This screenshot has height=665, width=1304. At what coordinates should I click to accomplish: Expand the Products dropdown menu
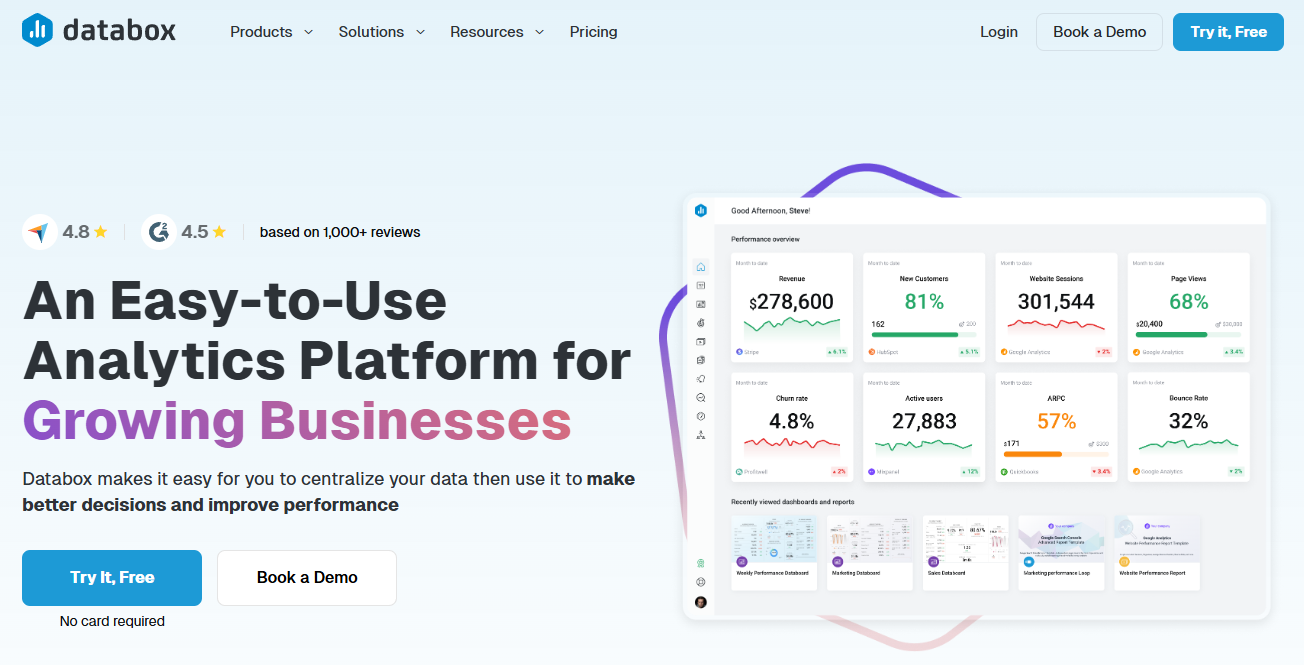pos(271,32)
